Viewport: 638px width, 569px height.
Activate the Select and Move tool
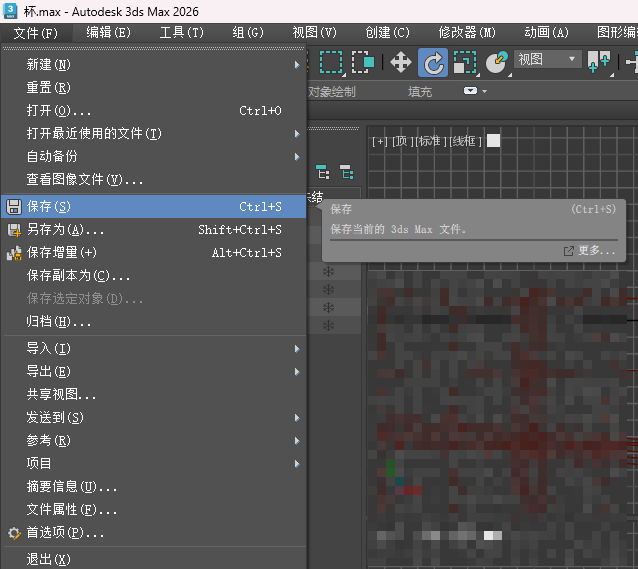[401, 62]
